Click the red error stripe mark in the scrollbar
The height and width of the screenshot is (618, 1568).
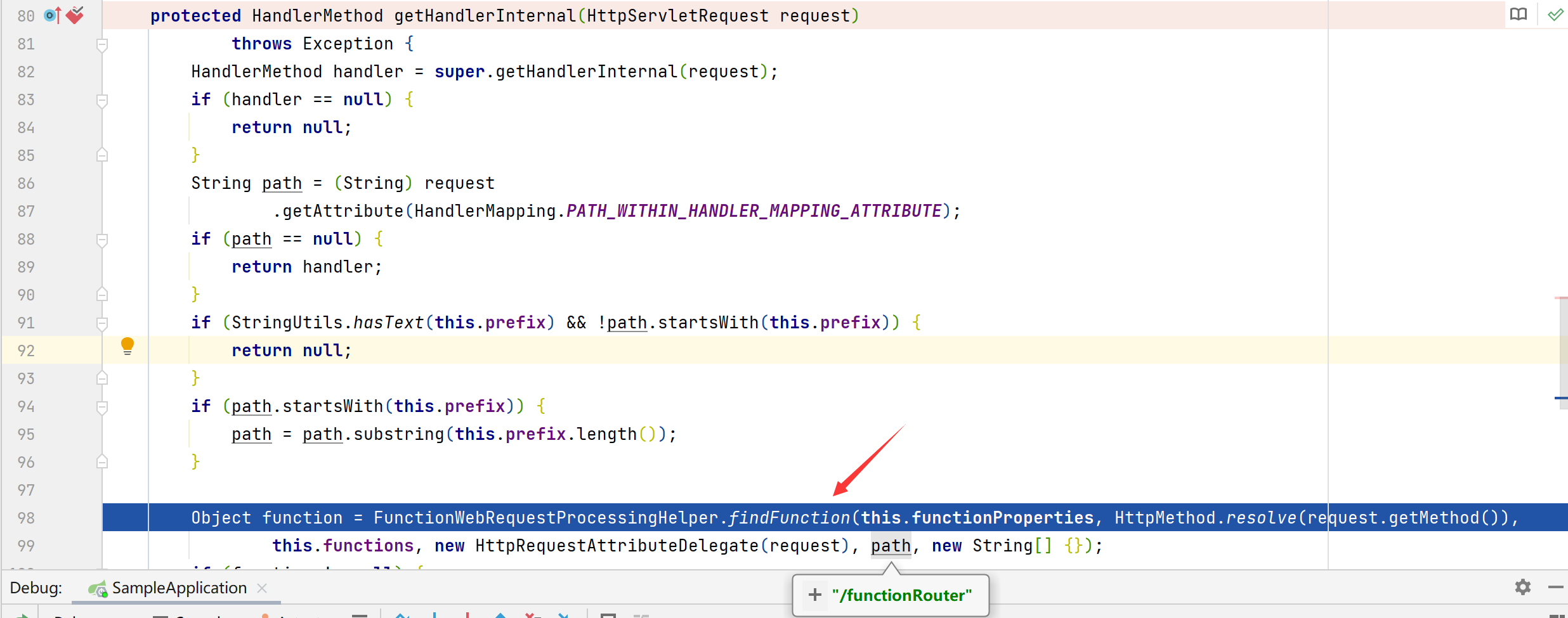tap(1561, 297)
